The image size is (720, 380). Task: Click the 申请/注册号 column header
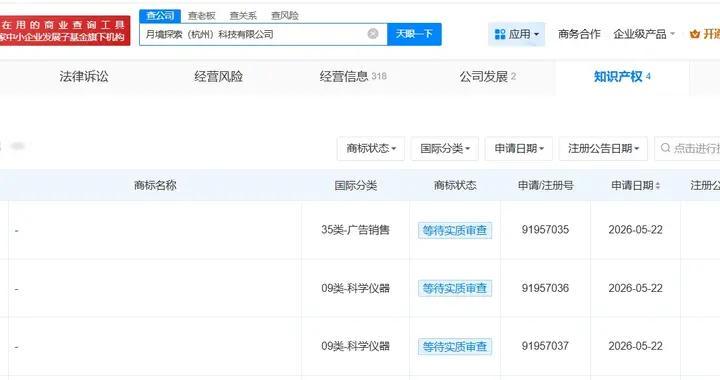point(546,185)
